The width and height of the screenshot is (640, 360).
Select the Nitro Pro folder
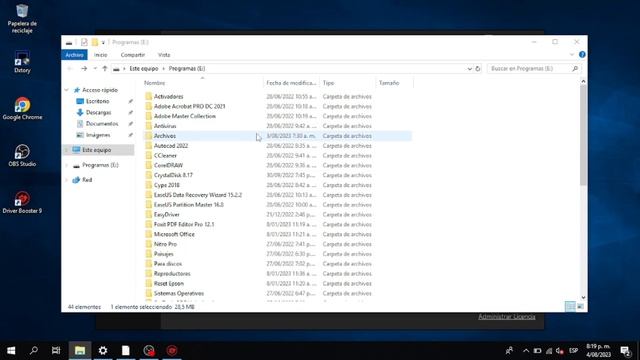165,244
